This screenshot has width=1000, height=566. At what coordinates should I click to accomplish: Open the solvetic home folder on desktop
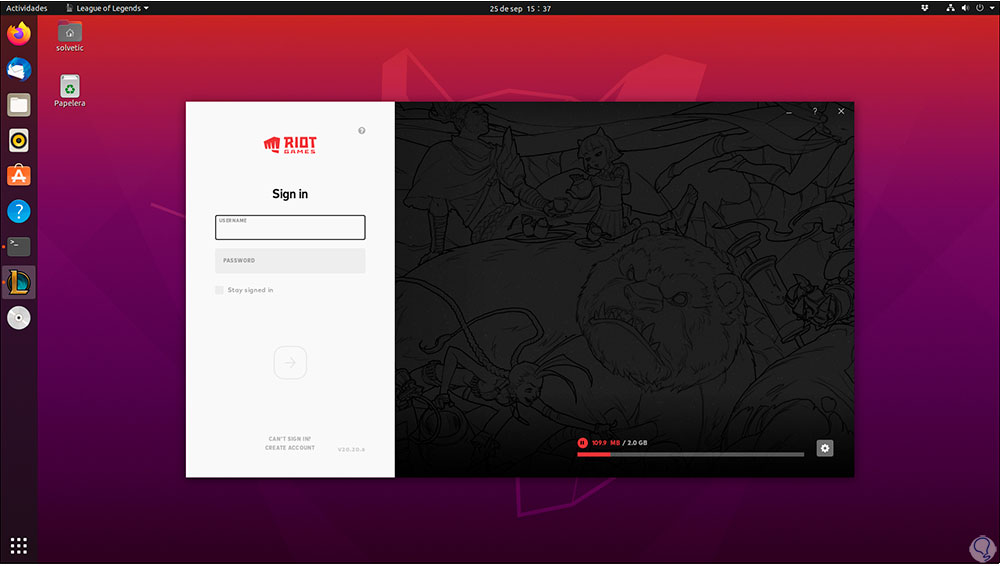point(70,36)
